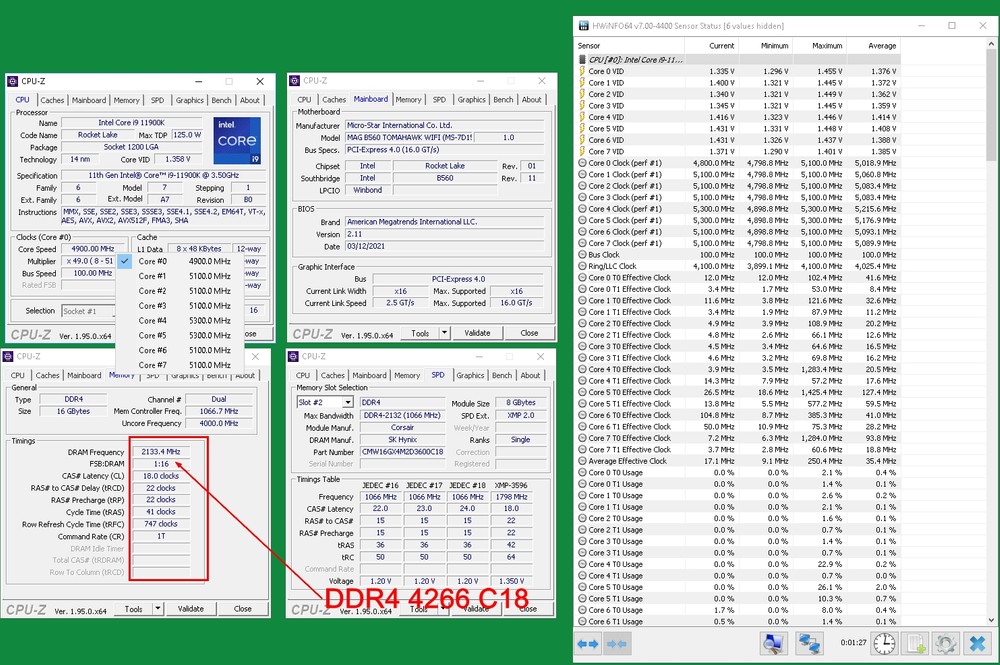
Task: Click the clock icon in HWiNFO toolbar
Action: 884,644
